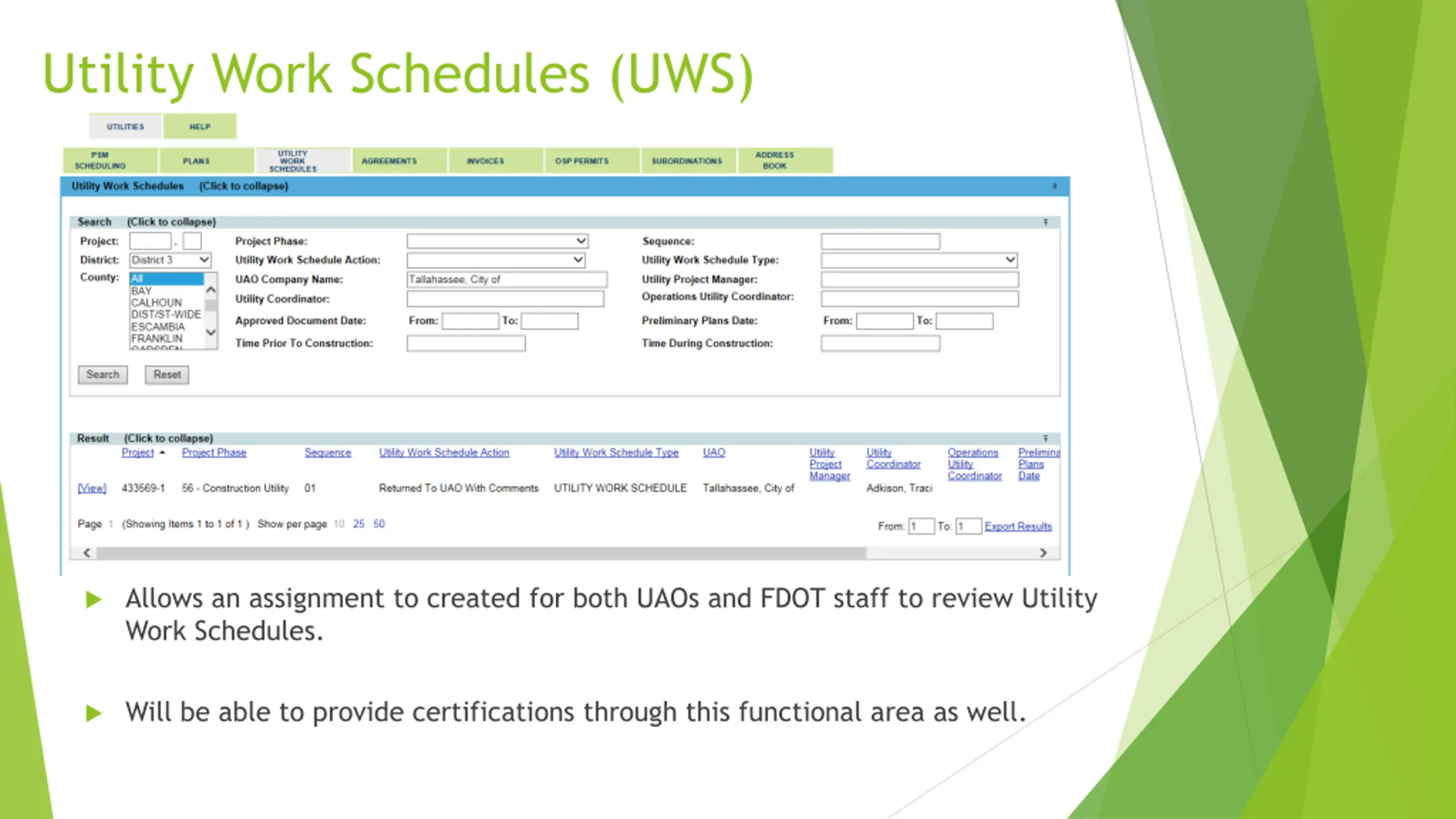This screenshot has width=1456, height=819.
Task: Open Project Phase dropdown
Action: (497, 241)
